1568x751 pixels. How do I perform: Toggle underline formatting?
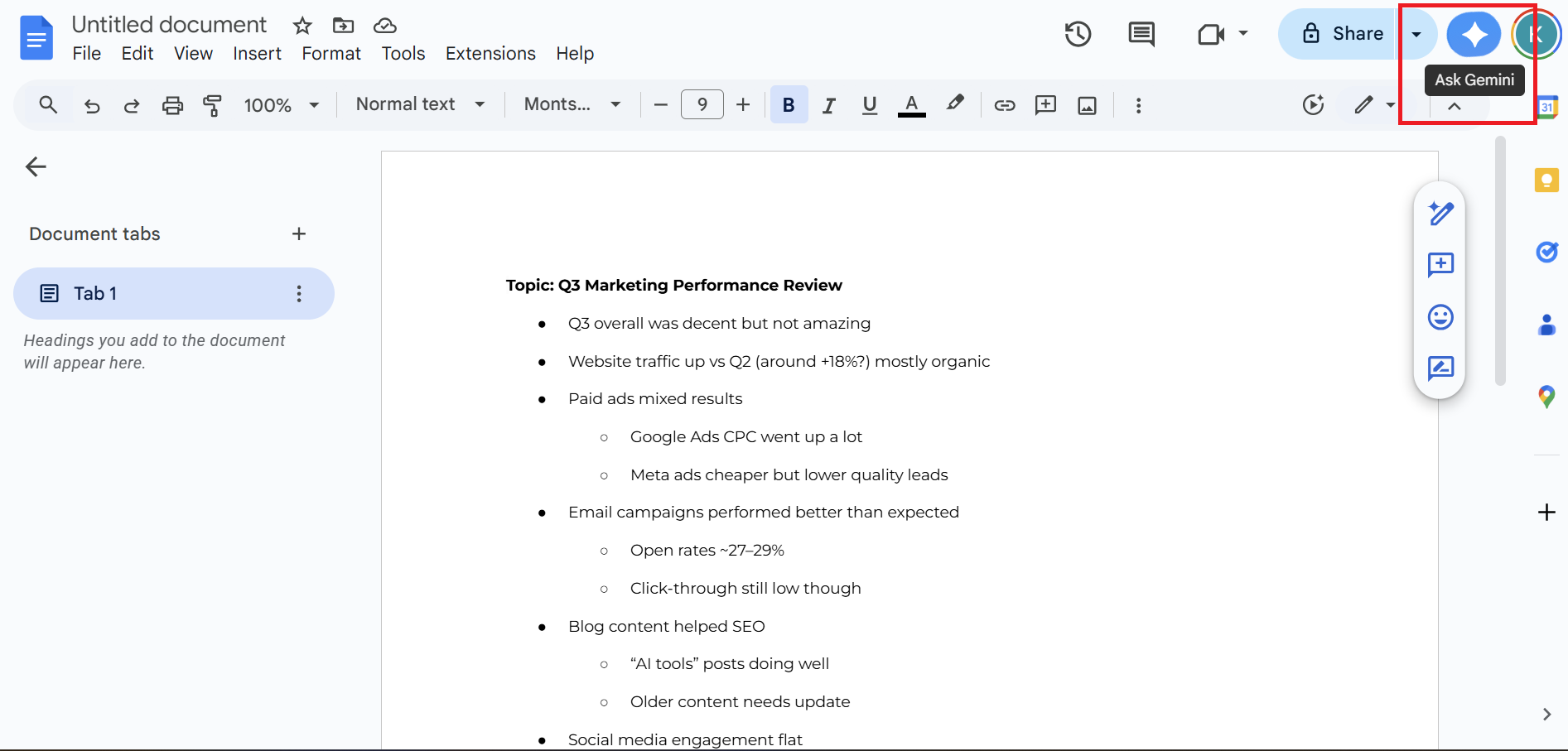869,105
